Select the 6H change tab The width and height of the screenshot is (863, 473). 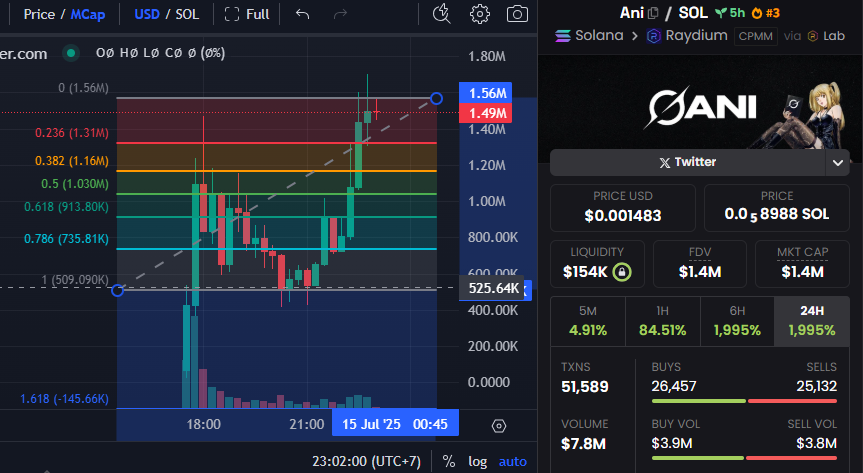738,322
